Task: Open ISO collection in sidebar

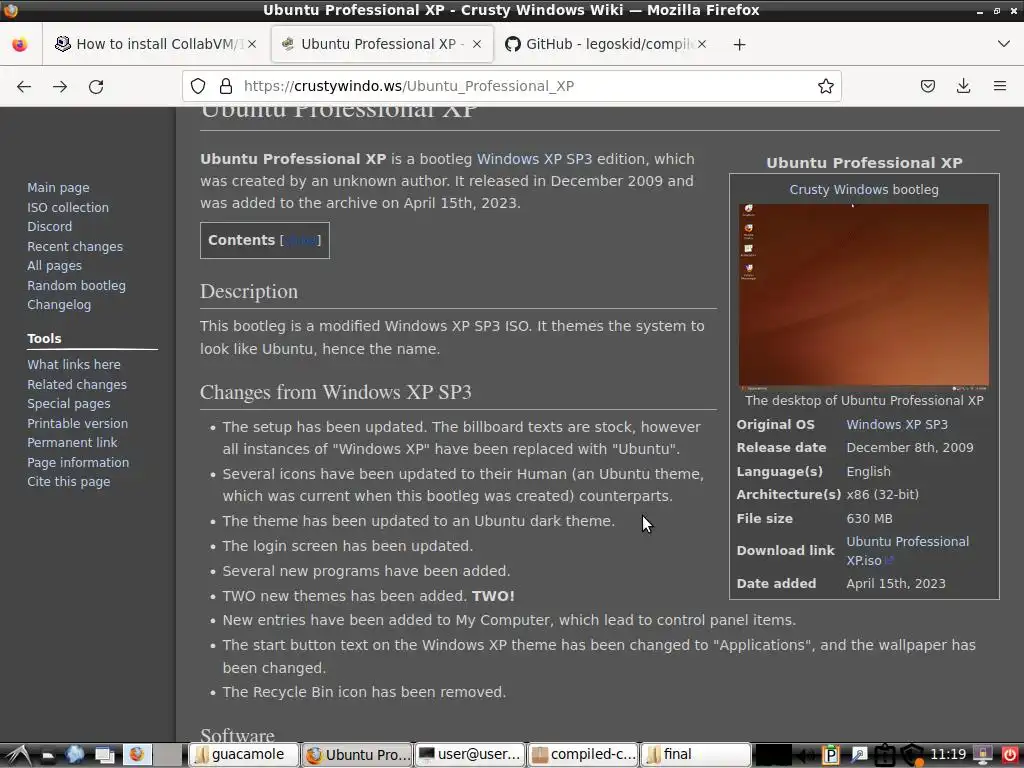Action: pos(68,207)
